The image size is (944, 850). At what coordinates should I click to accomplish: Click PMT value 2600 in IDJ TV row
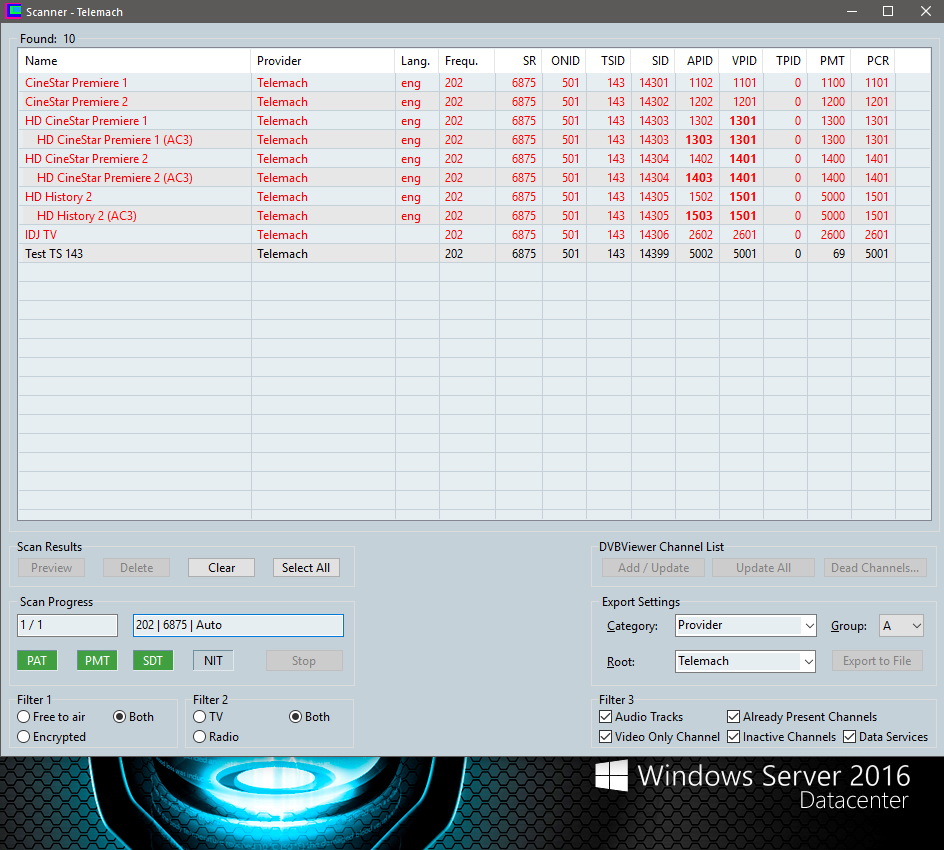(833, 235)
